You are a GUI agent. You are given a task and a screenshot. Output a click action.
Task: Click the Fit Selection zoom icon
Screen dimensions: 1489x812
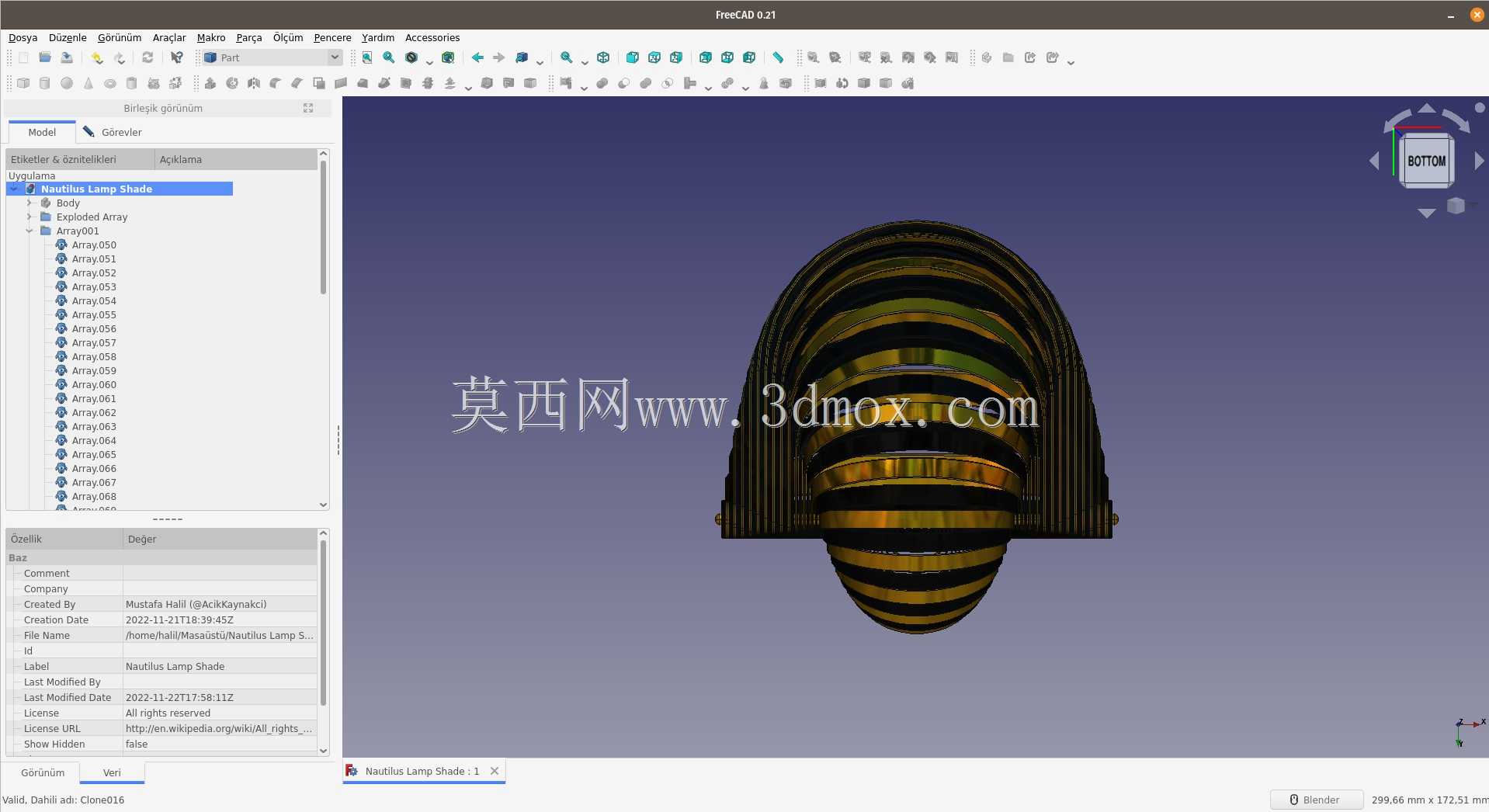389,57
